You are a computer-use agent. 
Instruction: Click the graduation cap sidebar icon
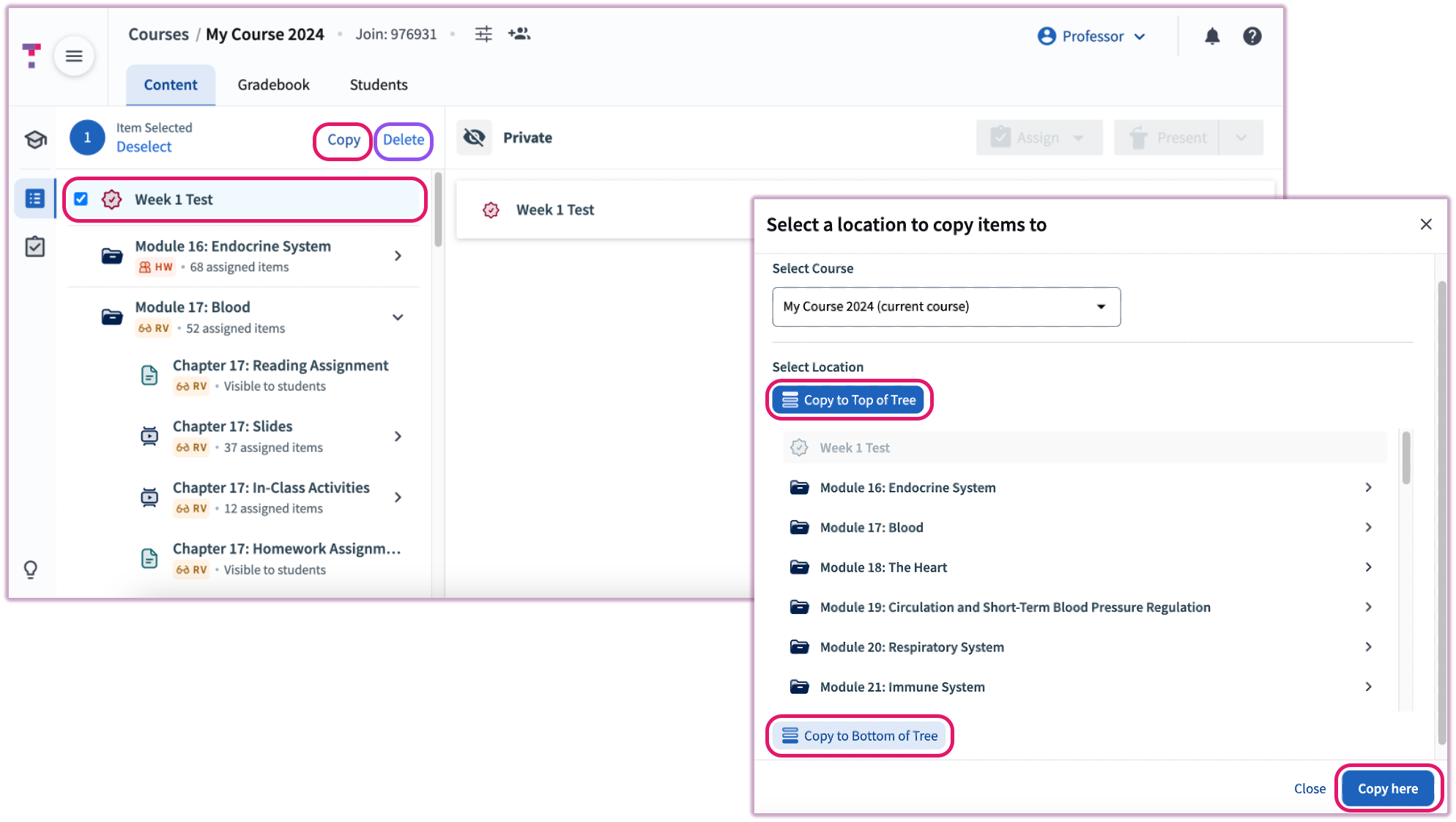[x=35, y=139]
